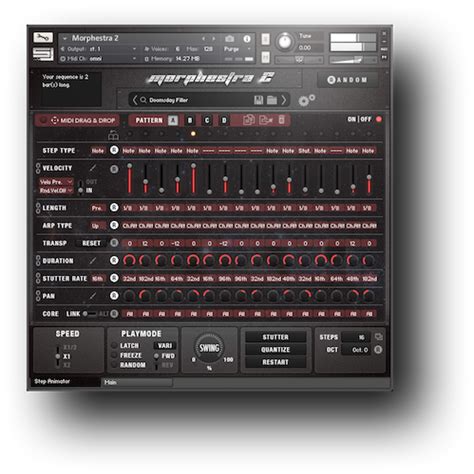The height and width of the screenshot is (474, 474).
Task: Click Duration draw-line tool icon
Action: tap(93, 260)
